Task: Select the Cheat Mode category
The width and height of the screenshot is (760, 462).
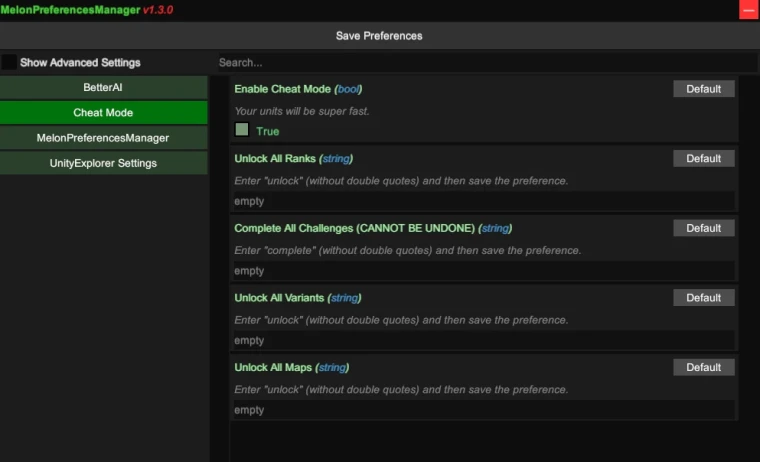Action: tap(103, 113)
